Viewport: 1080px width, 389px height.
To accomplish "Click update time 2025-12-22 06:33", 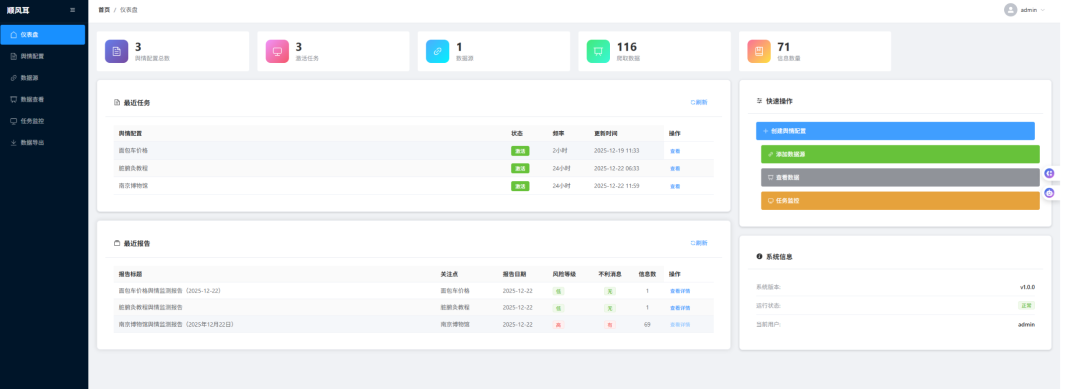I will tap(617, 168).
